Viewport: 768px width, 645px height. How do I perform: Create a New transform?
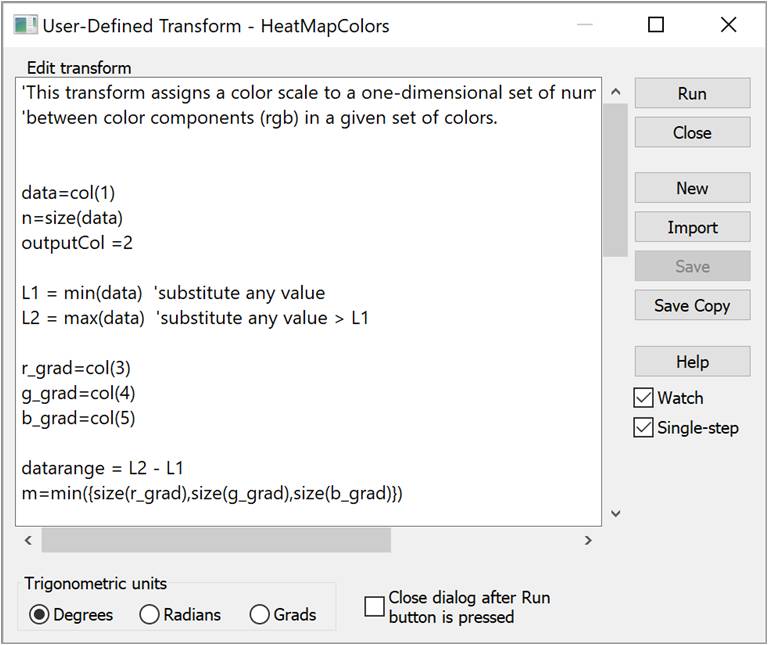pyautogui.click(x=692, y=188)
